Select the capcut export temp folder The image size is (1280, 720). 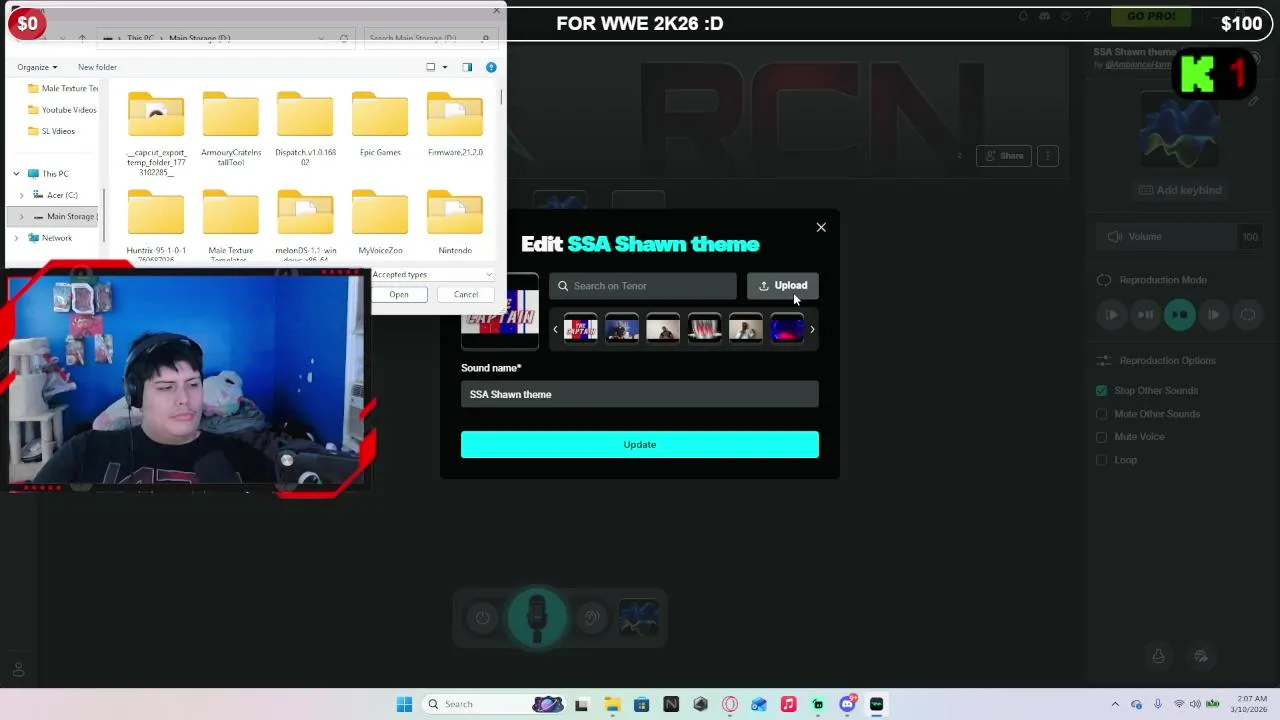coord(156,132)
